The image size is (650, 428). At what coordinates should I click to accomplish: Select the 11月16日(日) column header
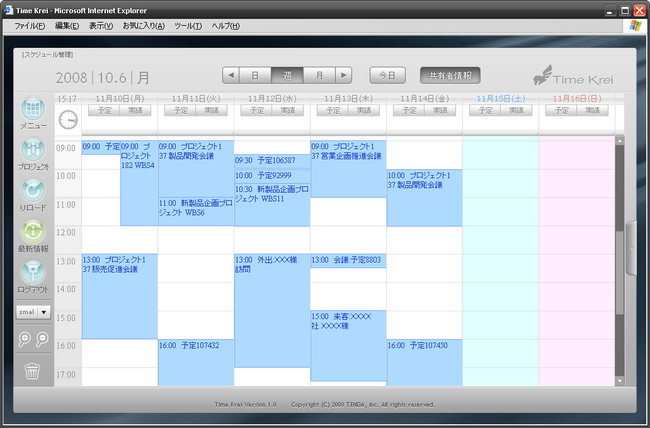(577, 99)
